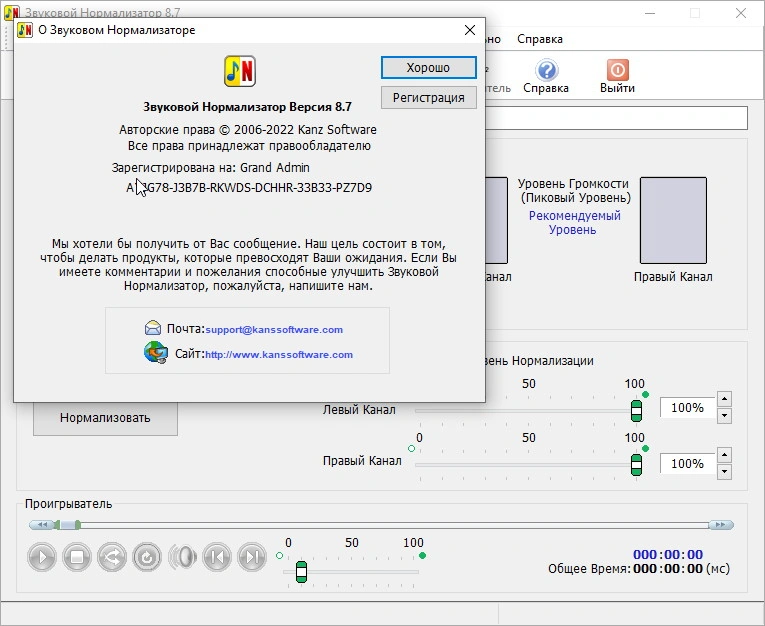Viewport: 765px width, 626px height.
Task: Click the file path field in main window
Action: [616, 118]
